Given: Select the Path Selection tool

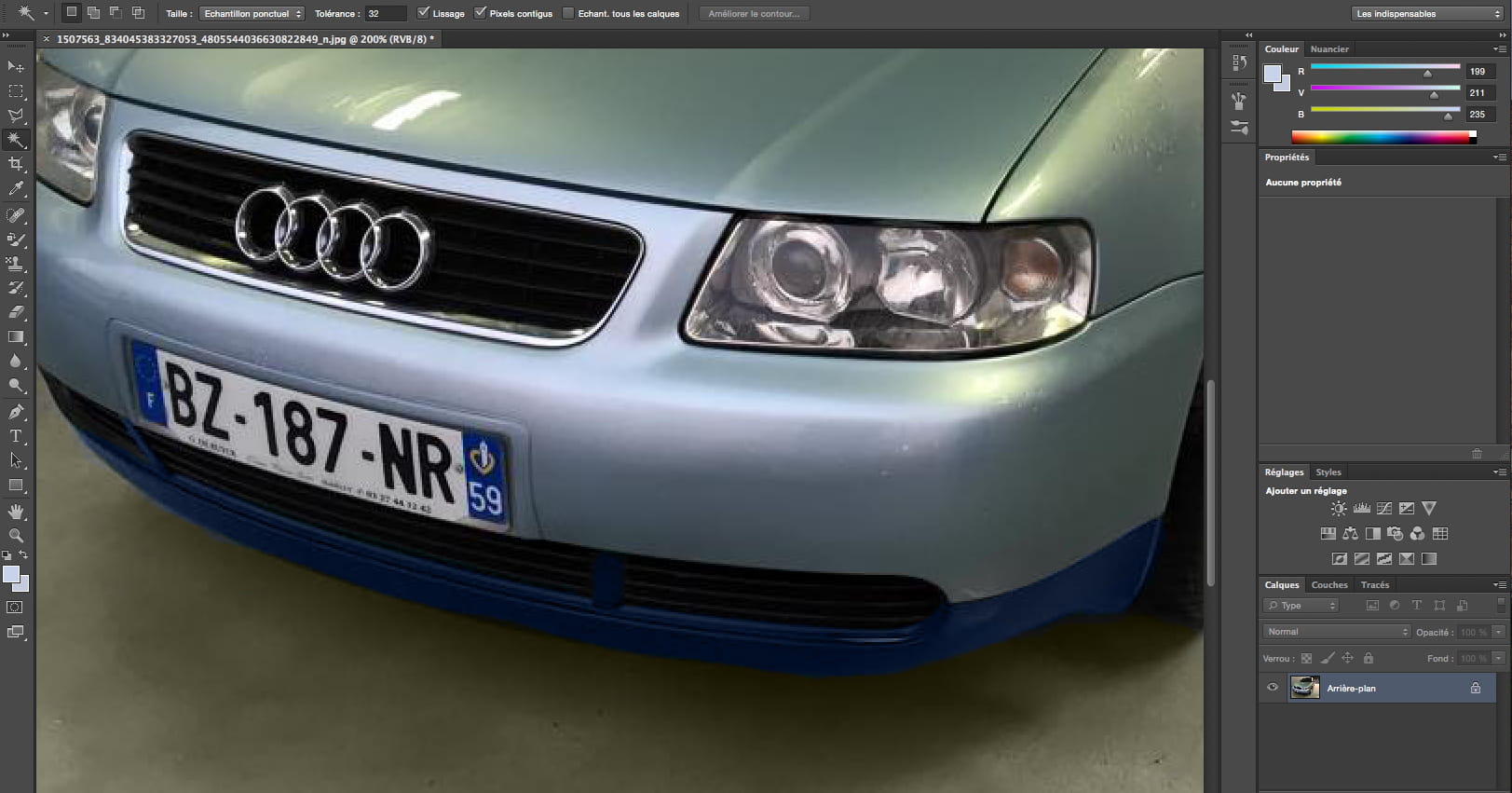Looking at the screenshot, I should tap(16, 460).
